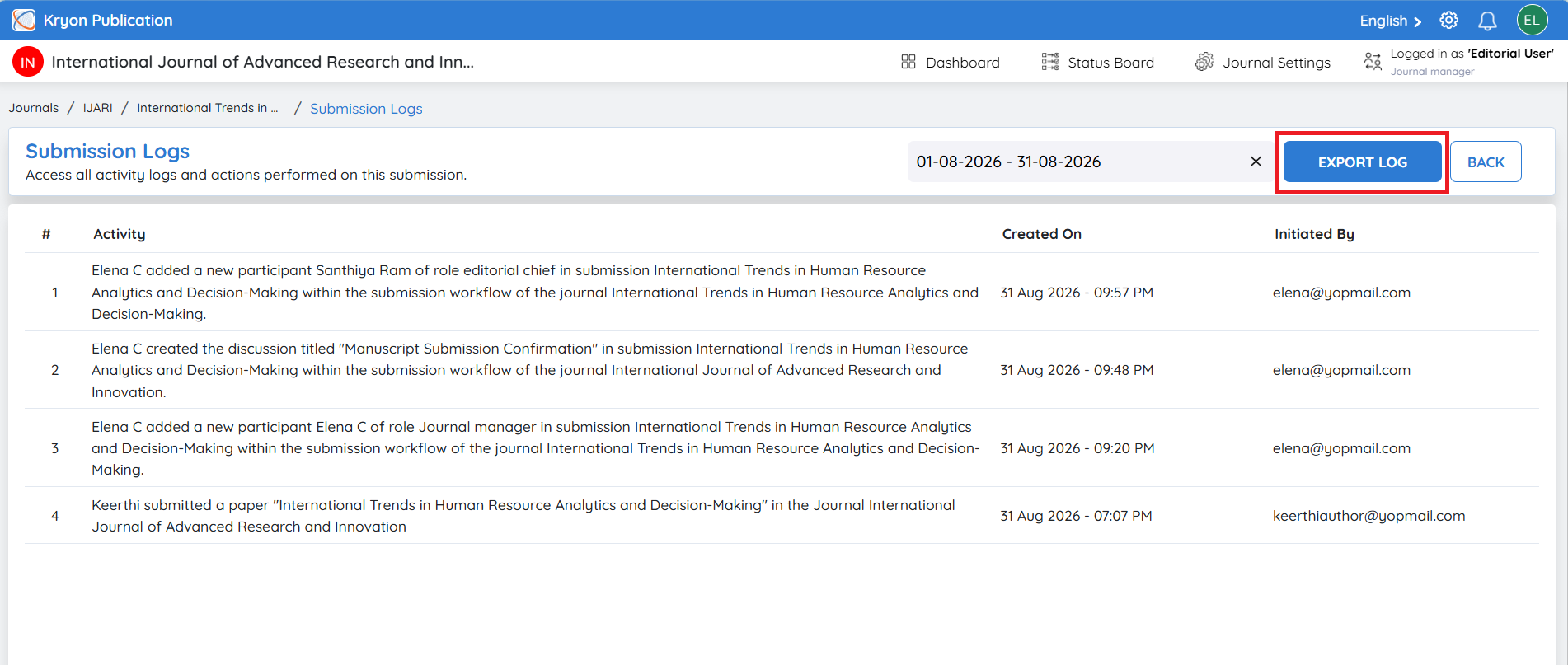
Task: Click the Submission Logs breadcrumb
Action: coord(366,109)
